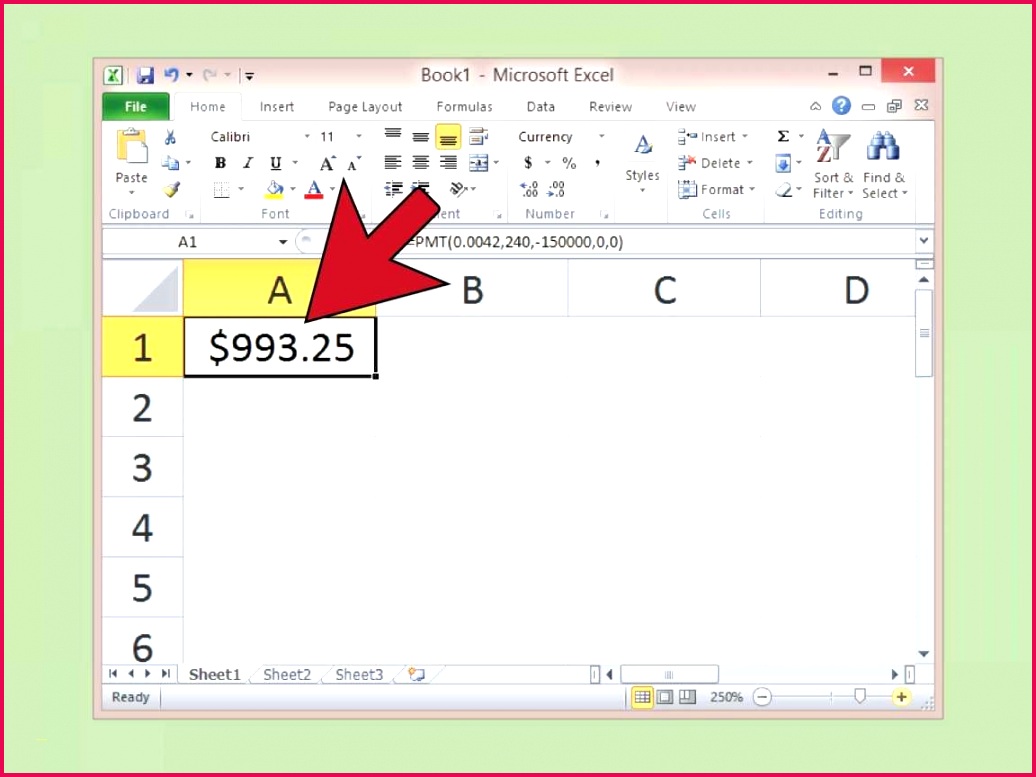Open the Page Layout tab

(365, 106)
